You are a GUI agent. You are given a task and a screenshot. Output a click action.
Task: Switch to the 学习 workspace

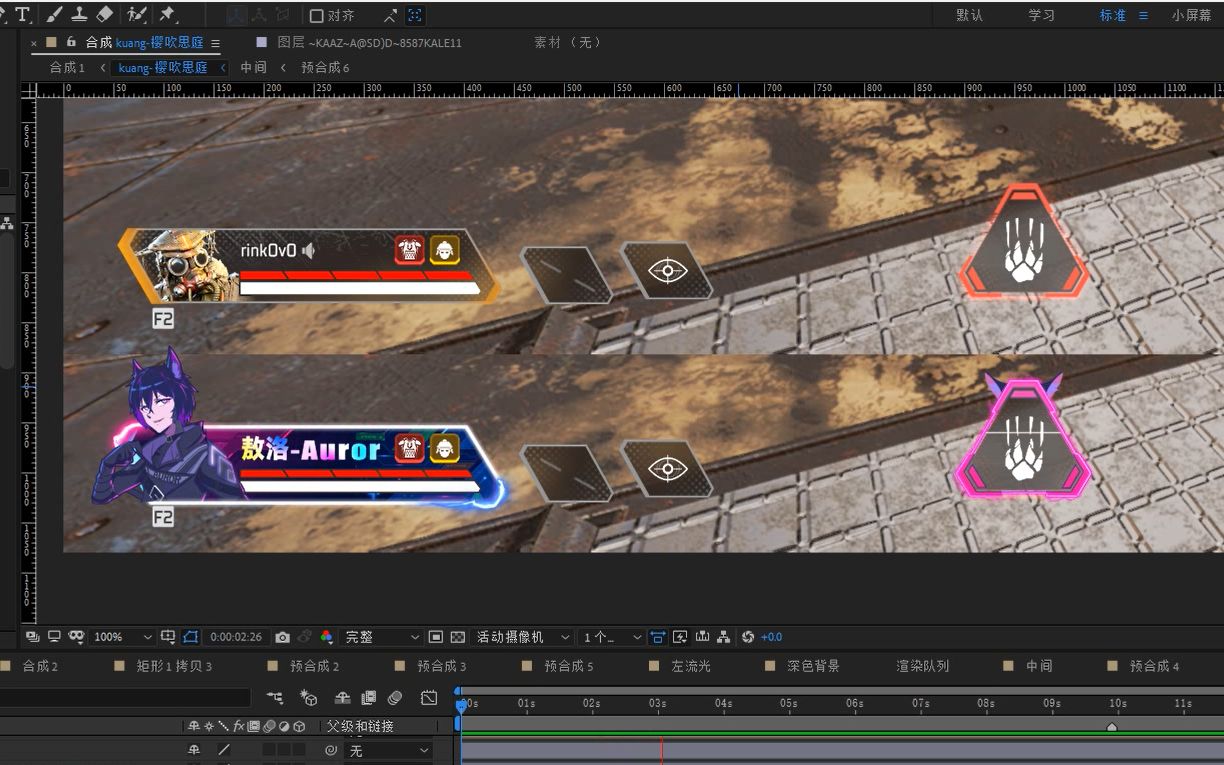coord(1041,16)
